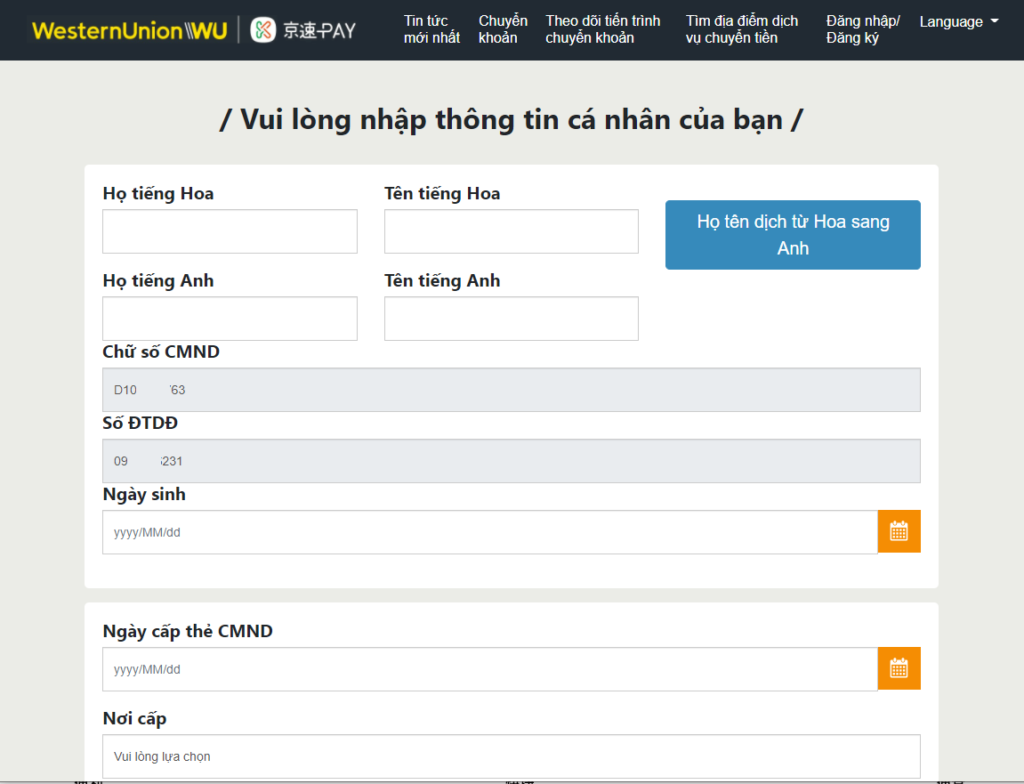The width and height of the screenshot is (1024, 784).
Task: Open Tìm địa điểm dịch vụ chuyển tiền
Action: pyautogui.click(x=742, y=29)
